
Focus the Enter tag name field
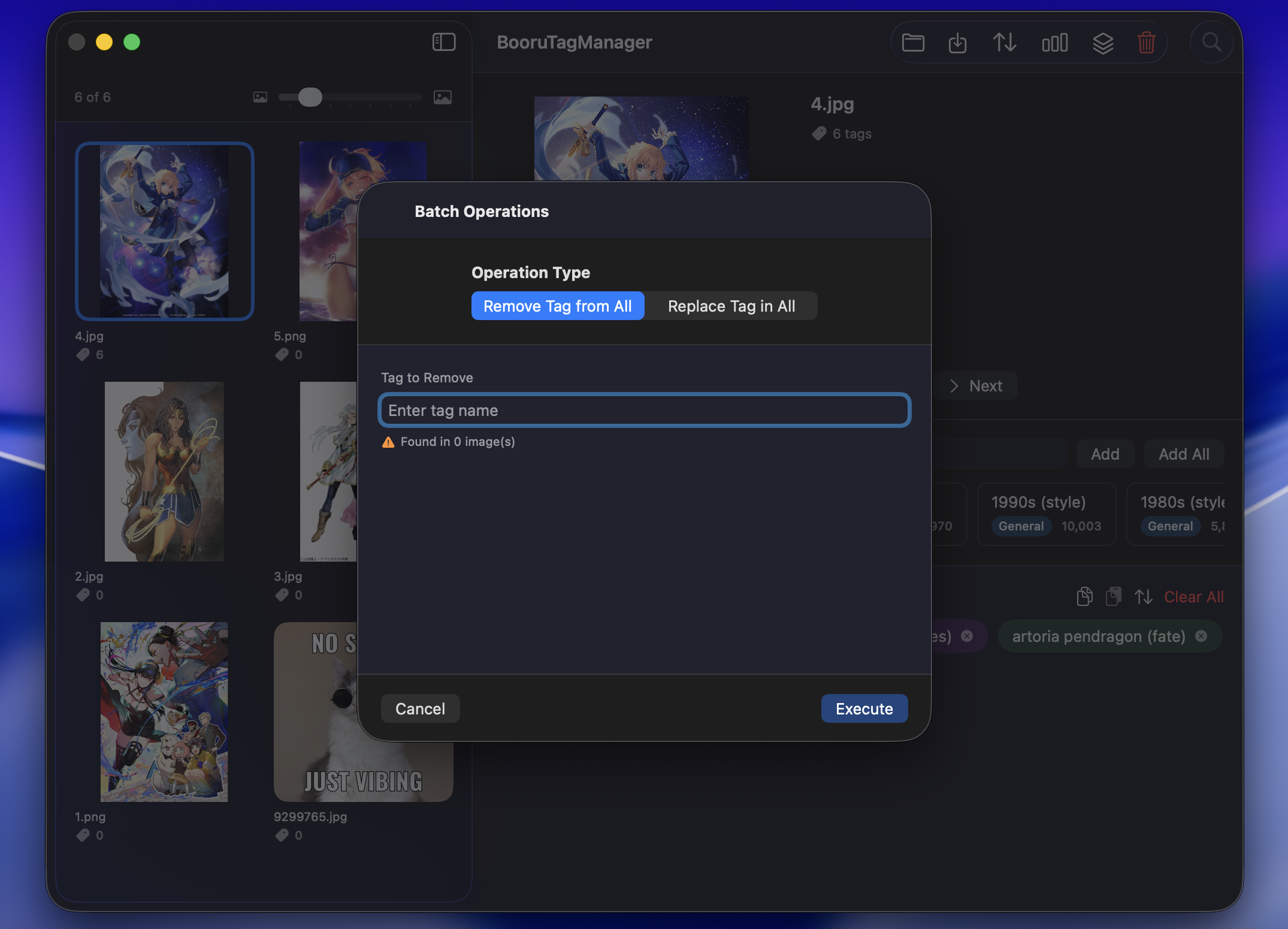click(644, 410)
